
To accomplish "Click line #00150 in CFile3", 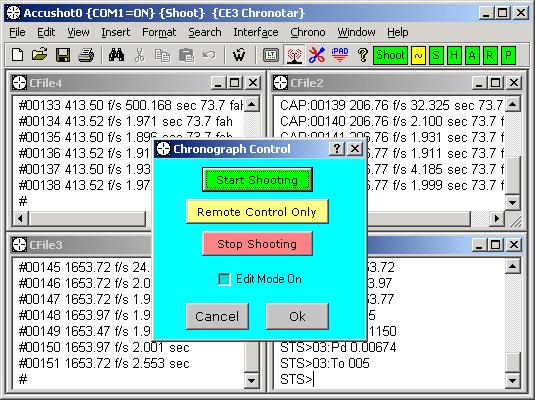I will [x=104, y=348].
